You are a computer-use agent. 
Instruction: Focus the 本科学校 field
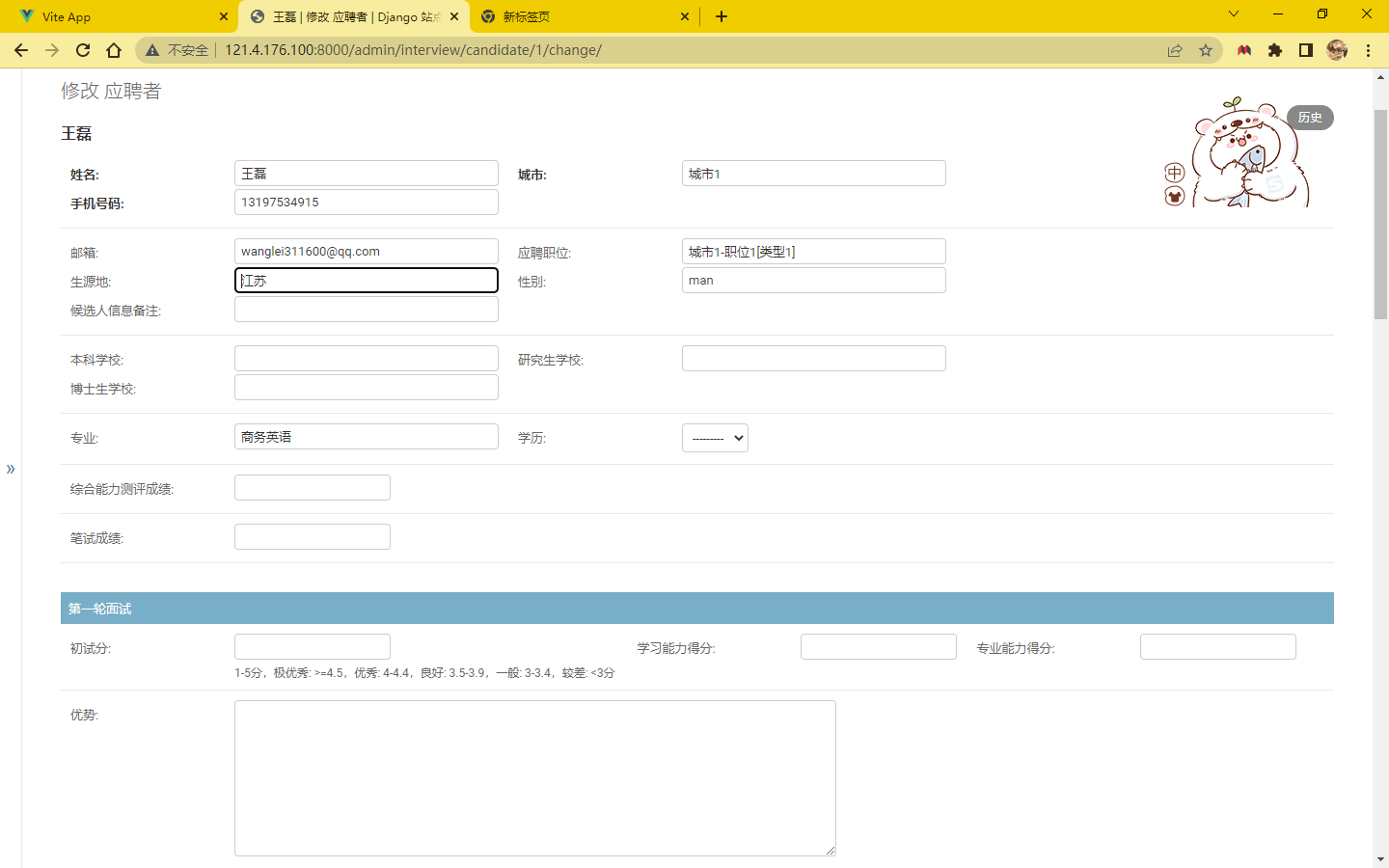point(367,359)
